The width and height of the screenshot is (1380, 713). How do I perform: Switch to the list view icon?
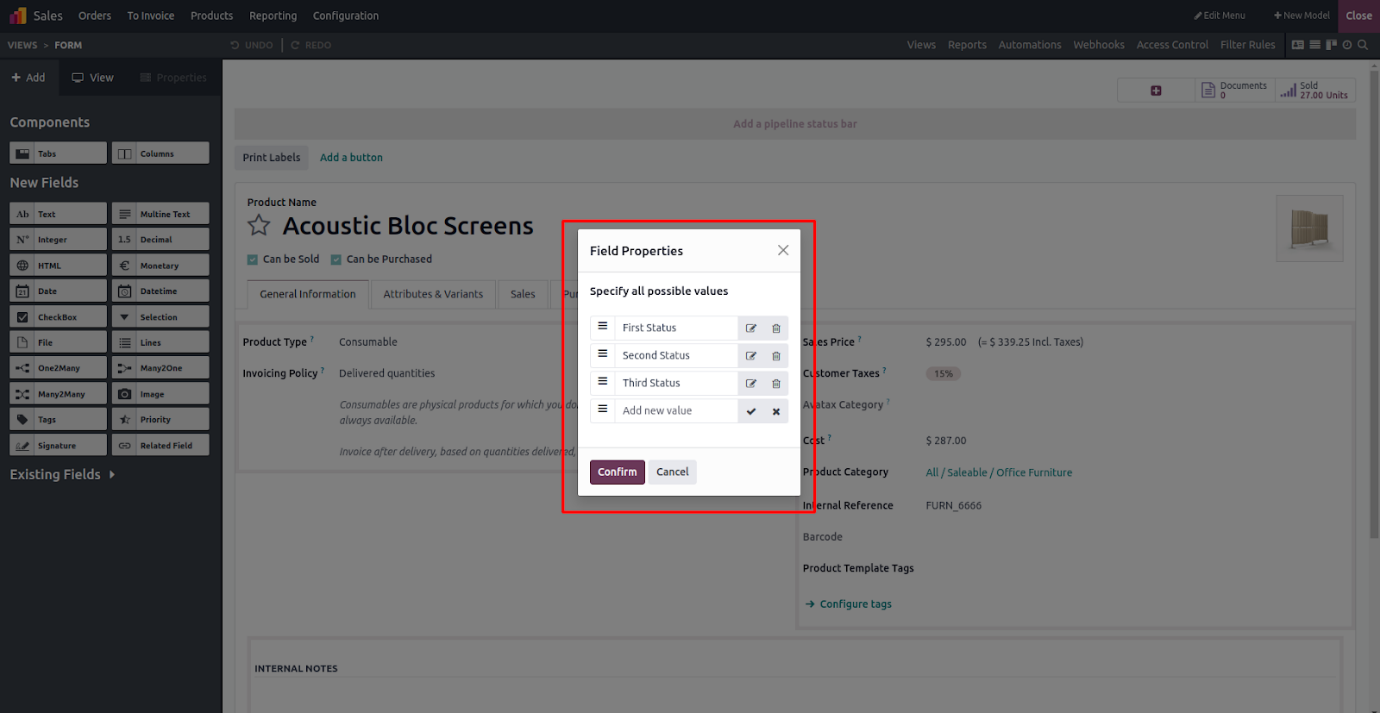(x=1315, y=45)
